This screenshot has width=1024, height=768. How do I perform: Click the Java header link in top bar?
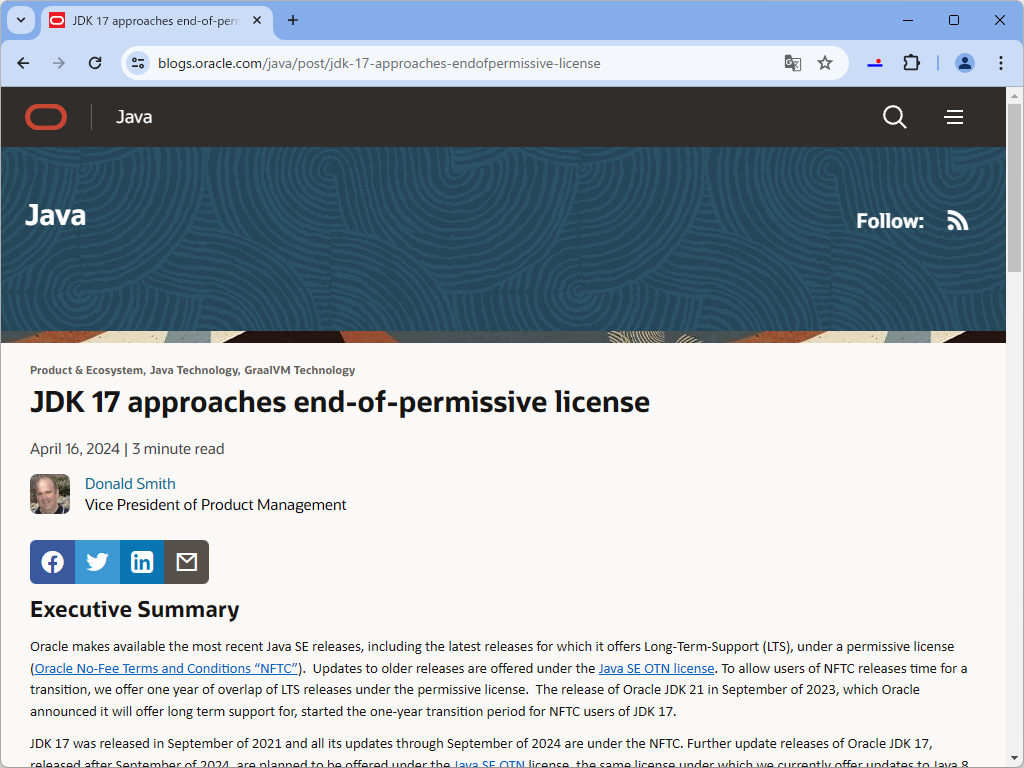click(134, 117)
